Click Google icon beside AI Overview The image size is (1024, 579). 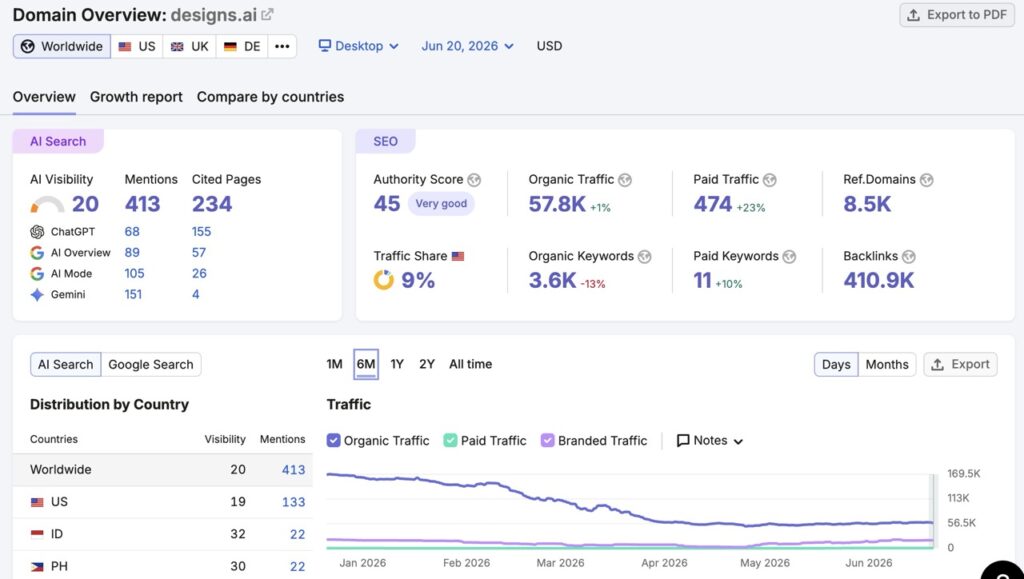tap(37, 253)
